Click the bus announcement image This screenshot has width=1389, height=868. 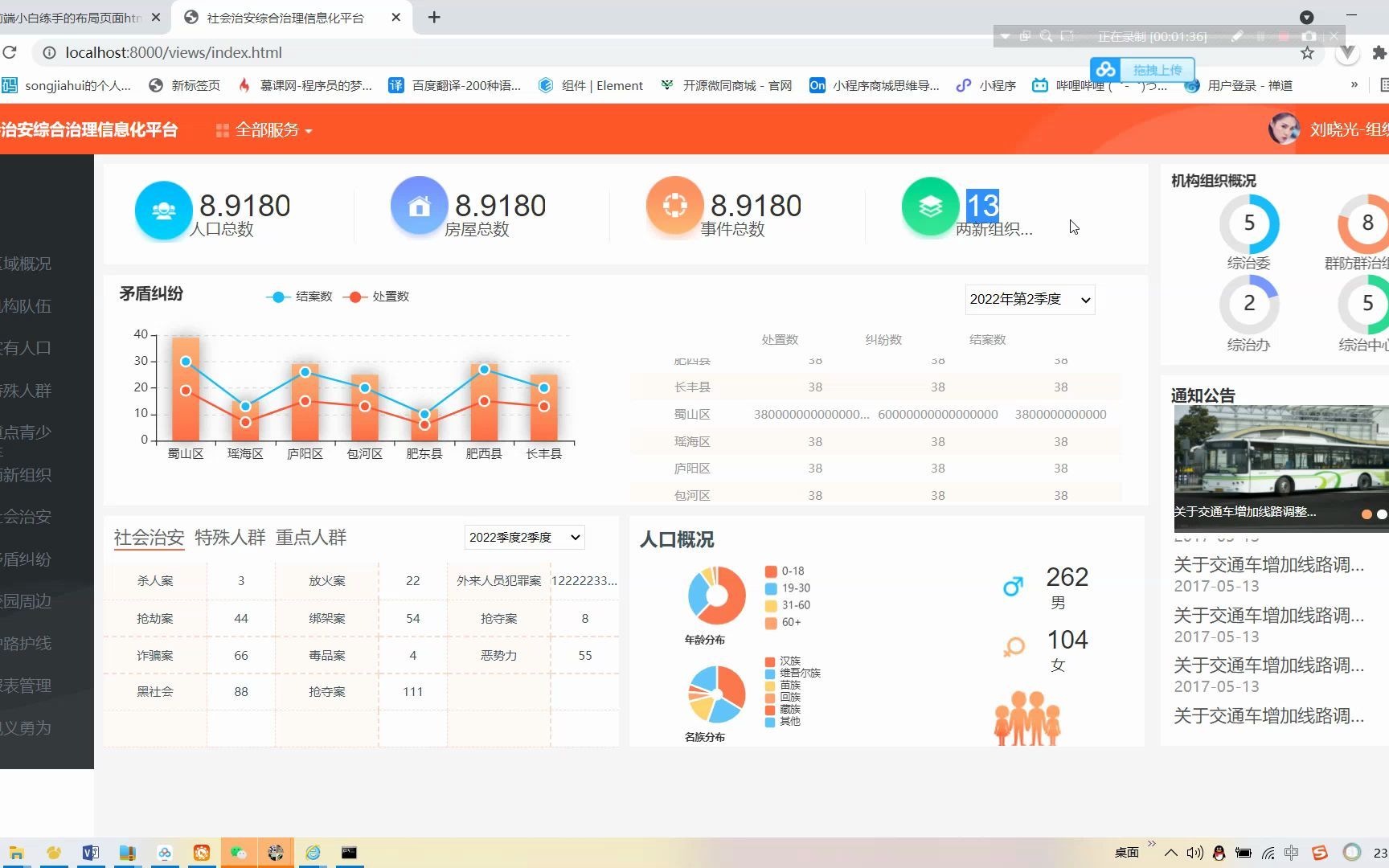[x=1281, y=469]
